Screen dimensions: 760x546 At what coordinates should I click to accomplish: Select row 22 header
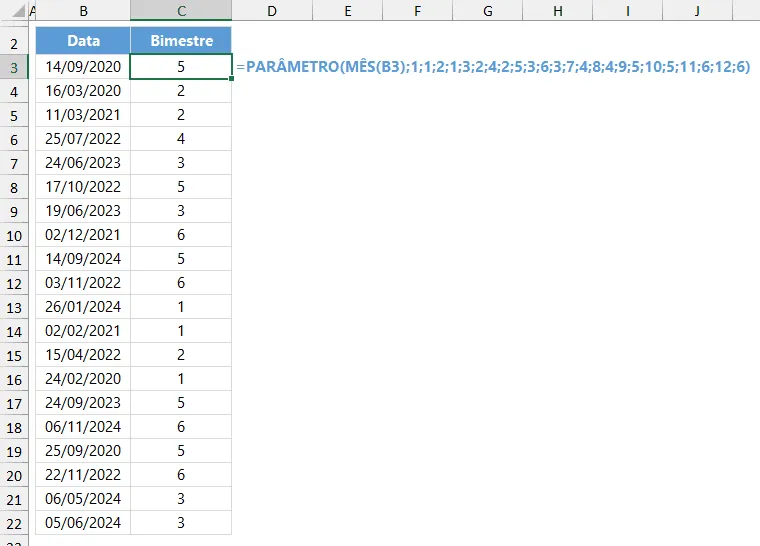coord(14,524)
